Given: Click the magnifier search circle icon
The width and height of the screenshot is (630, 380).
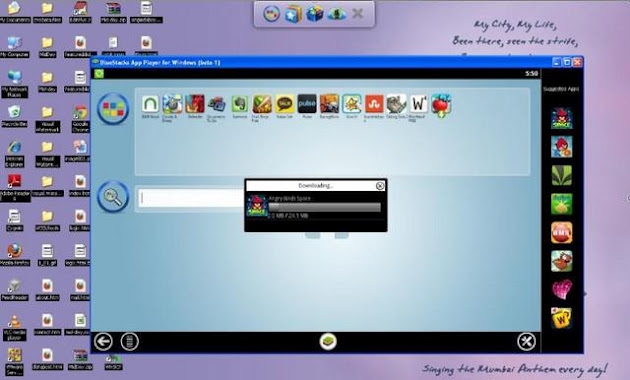Looking at the screenshot, I should tap(113, 196).
